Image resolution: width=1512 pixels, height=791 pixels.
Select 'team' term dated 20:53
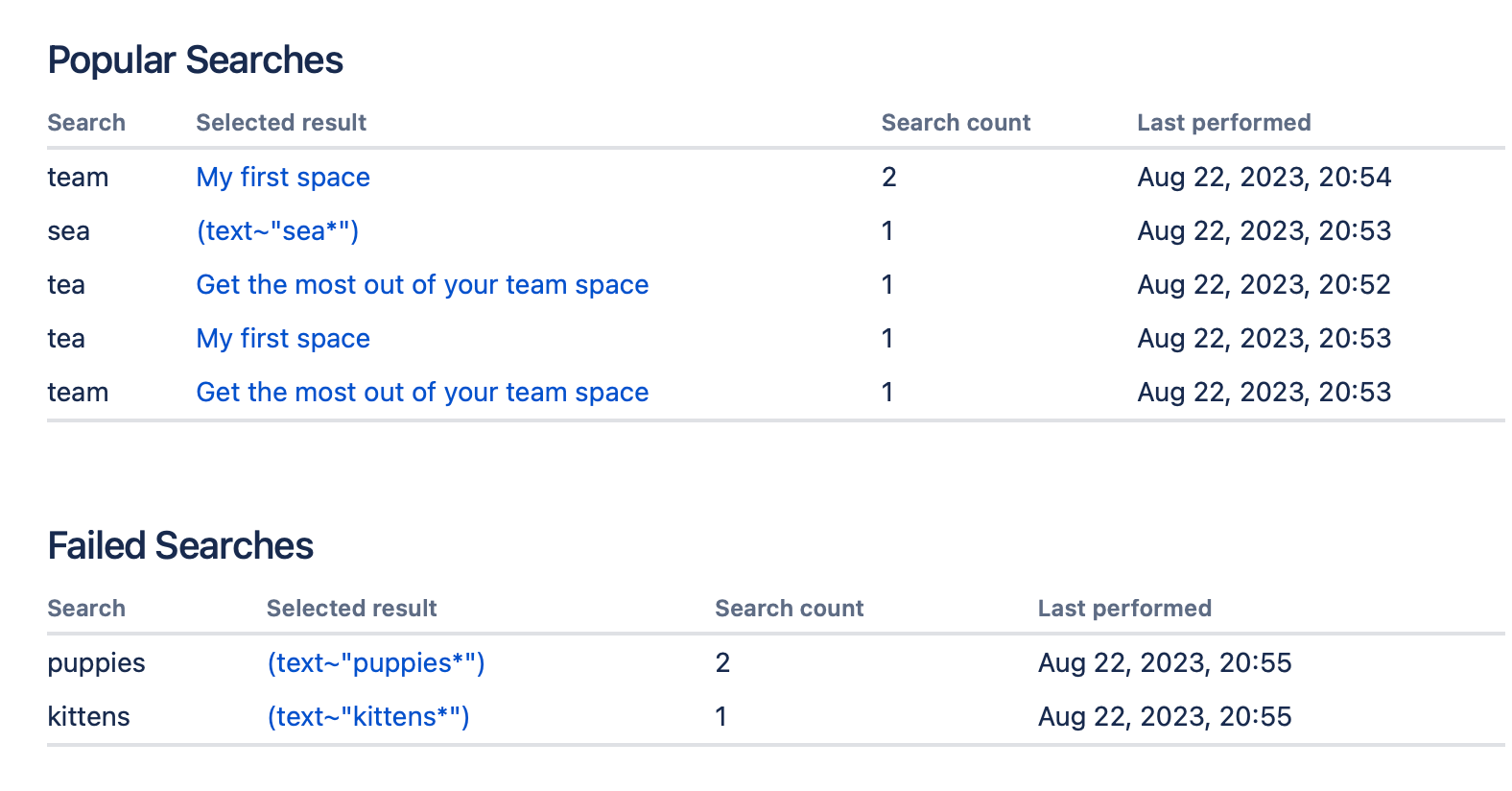78,393
